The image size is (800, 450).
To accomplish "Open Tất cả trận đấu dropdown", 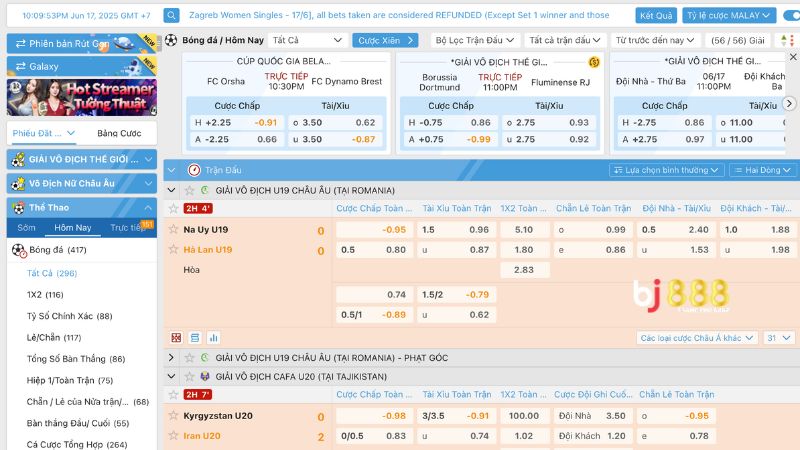I will (565, 40).
